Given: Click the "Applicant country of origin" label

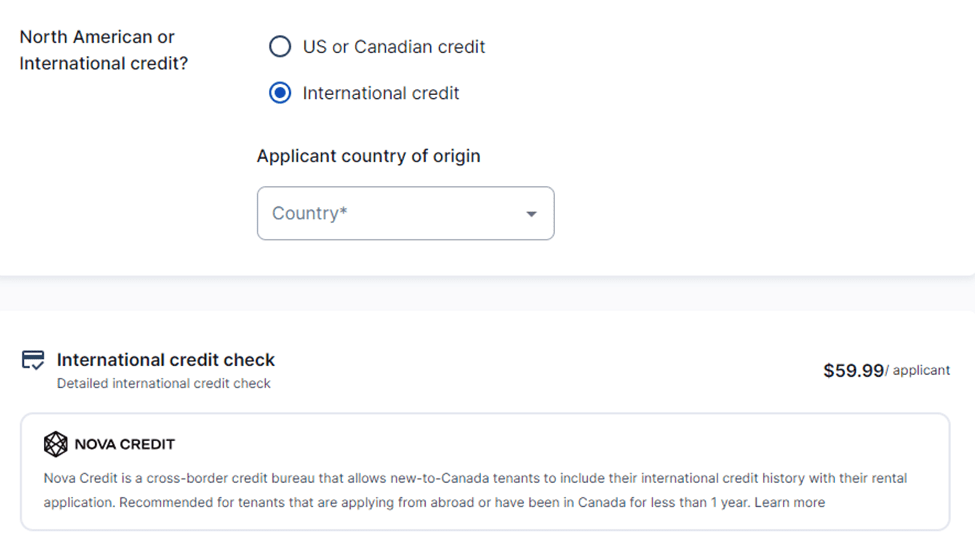Looking at the screenshot, I should pos(368,156).
